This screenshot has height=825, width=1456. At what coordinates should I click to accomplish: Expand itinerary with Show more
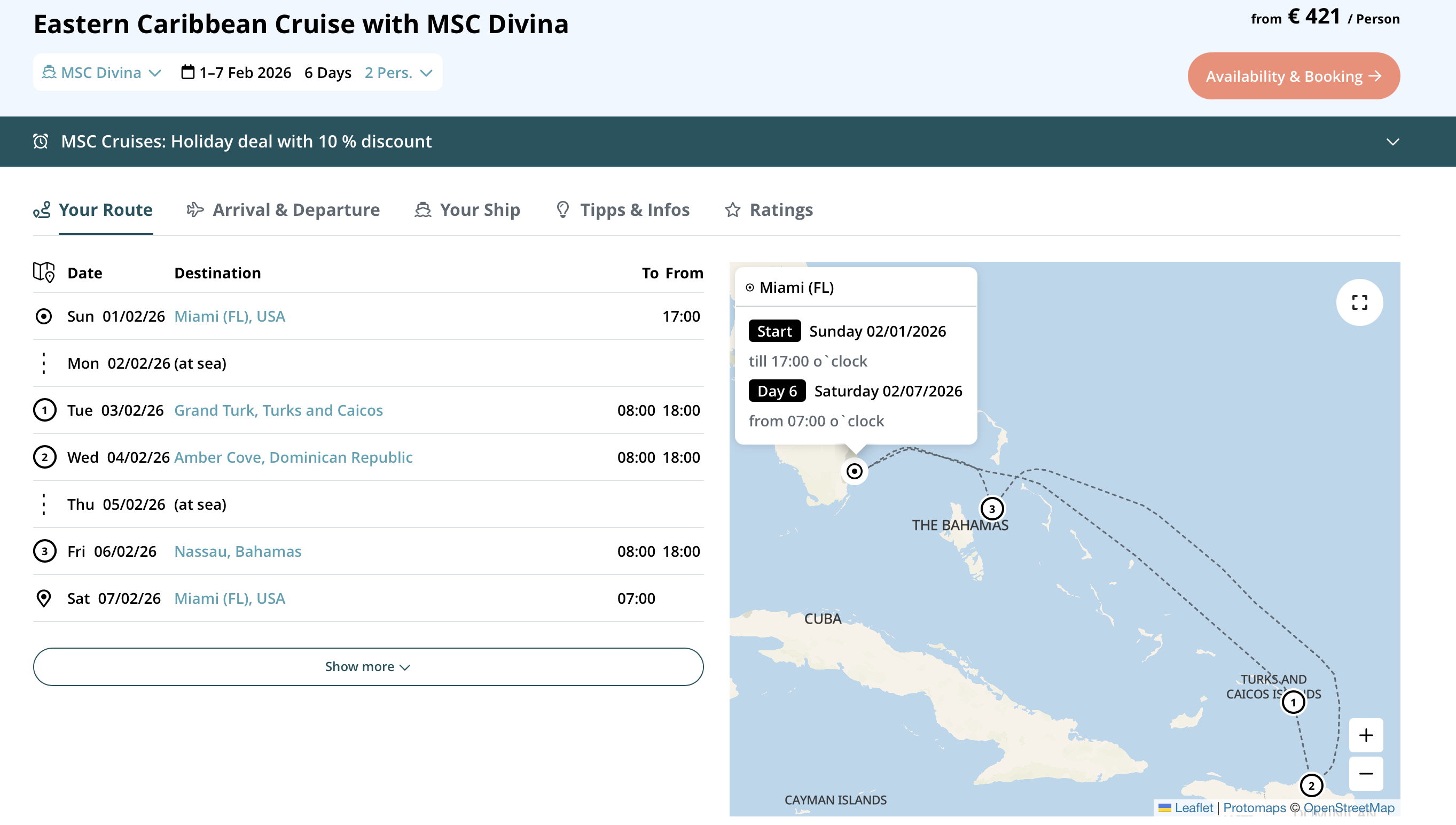coord(368,666)
